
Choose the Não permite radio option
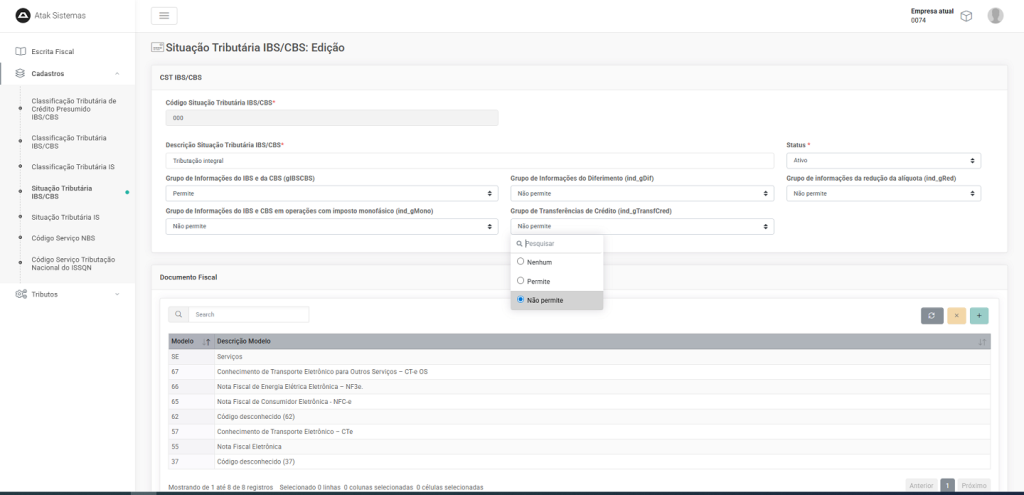(521, 300)
